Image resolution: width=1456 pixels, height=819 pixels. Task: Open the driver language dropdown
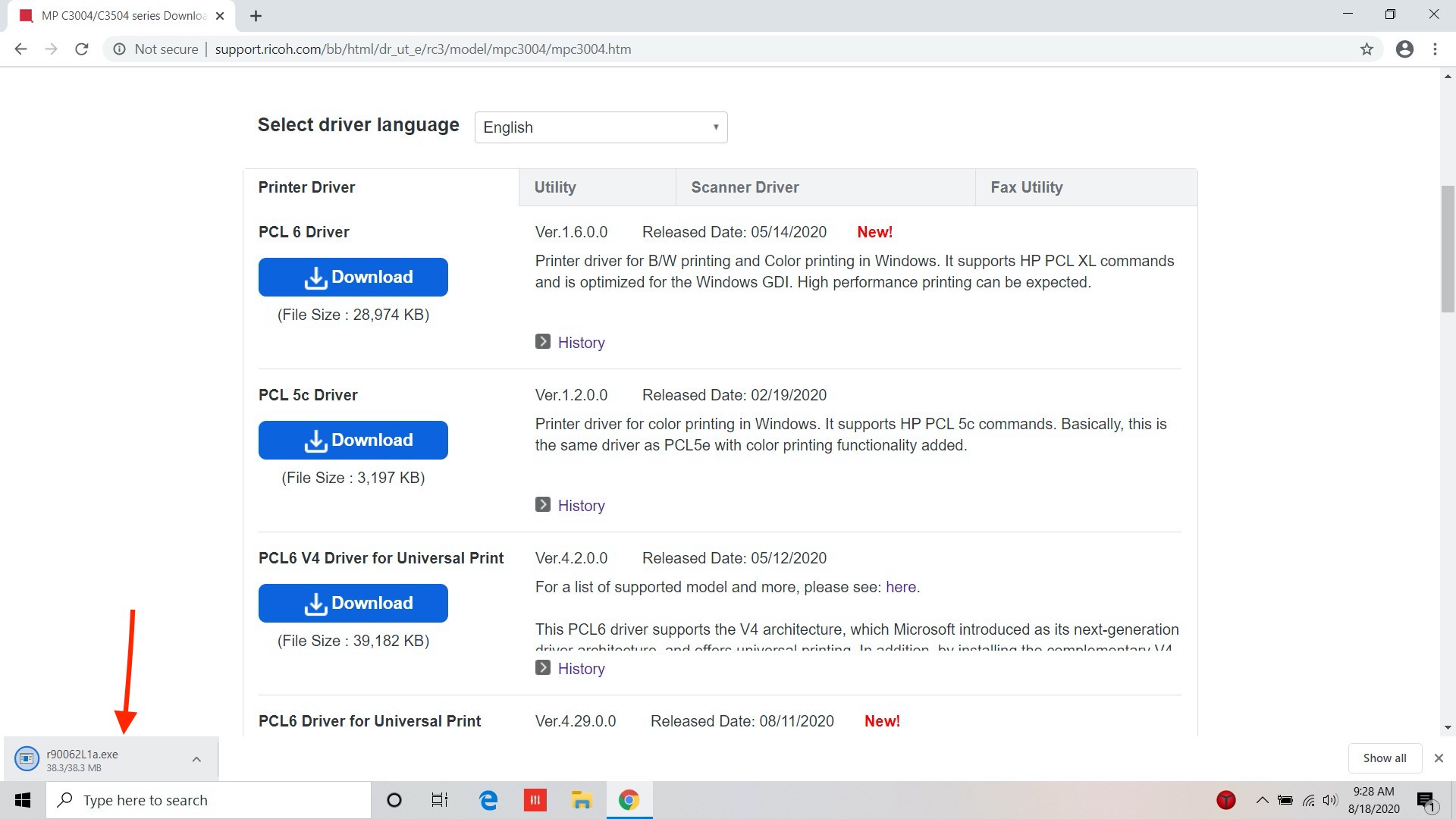pos(601,127)
